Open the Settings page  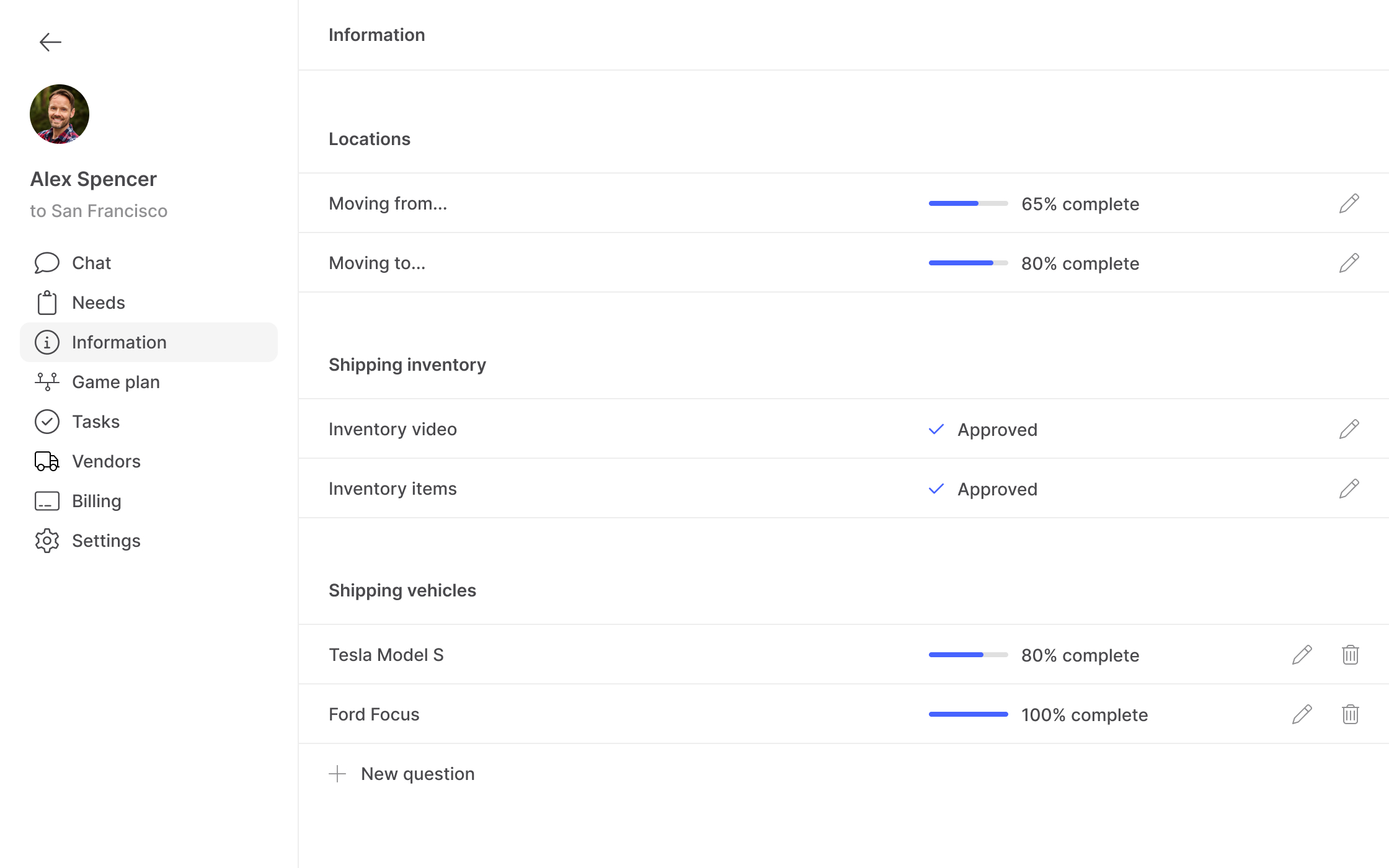click(x=106, y=541)
